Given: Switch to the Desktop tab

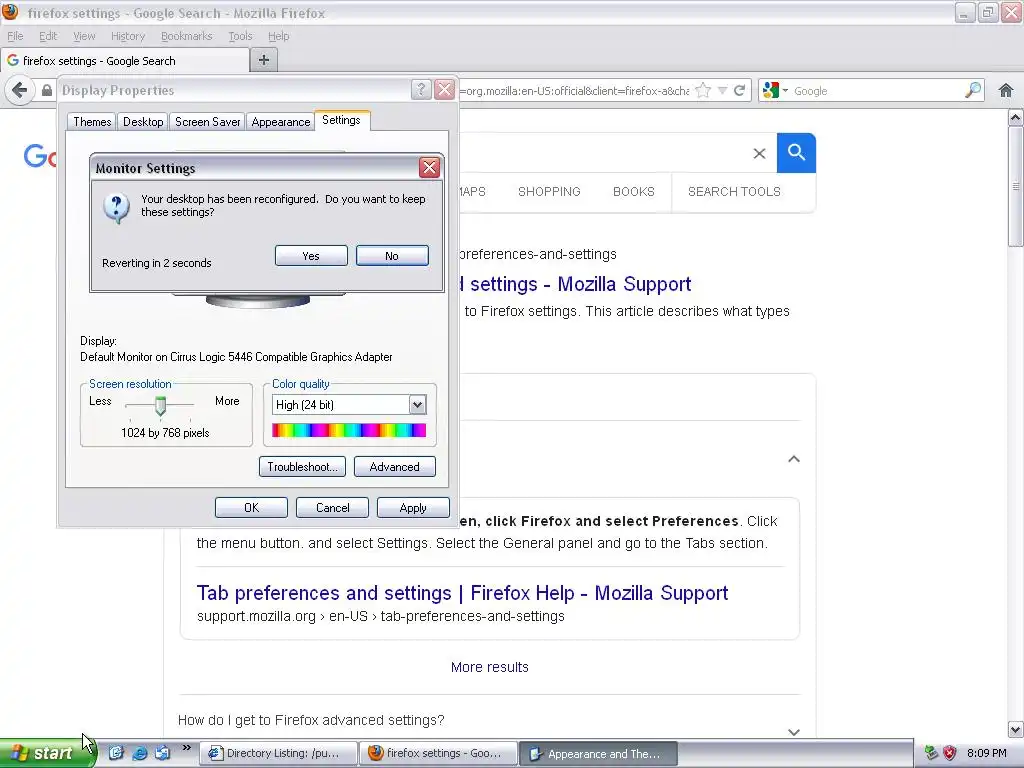Looking at the screenshot, I should pos(143,121).
